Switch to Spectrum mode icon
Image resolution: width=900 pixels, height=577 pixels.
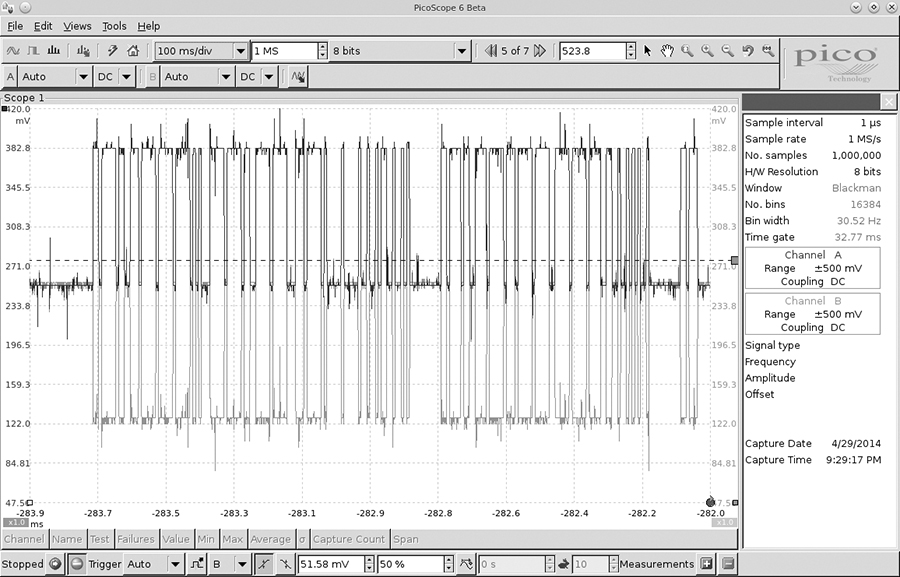pyautogui.click(x=53, y=51)
